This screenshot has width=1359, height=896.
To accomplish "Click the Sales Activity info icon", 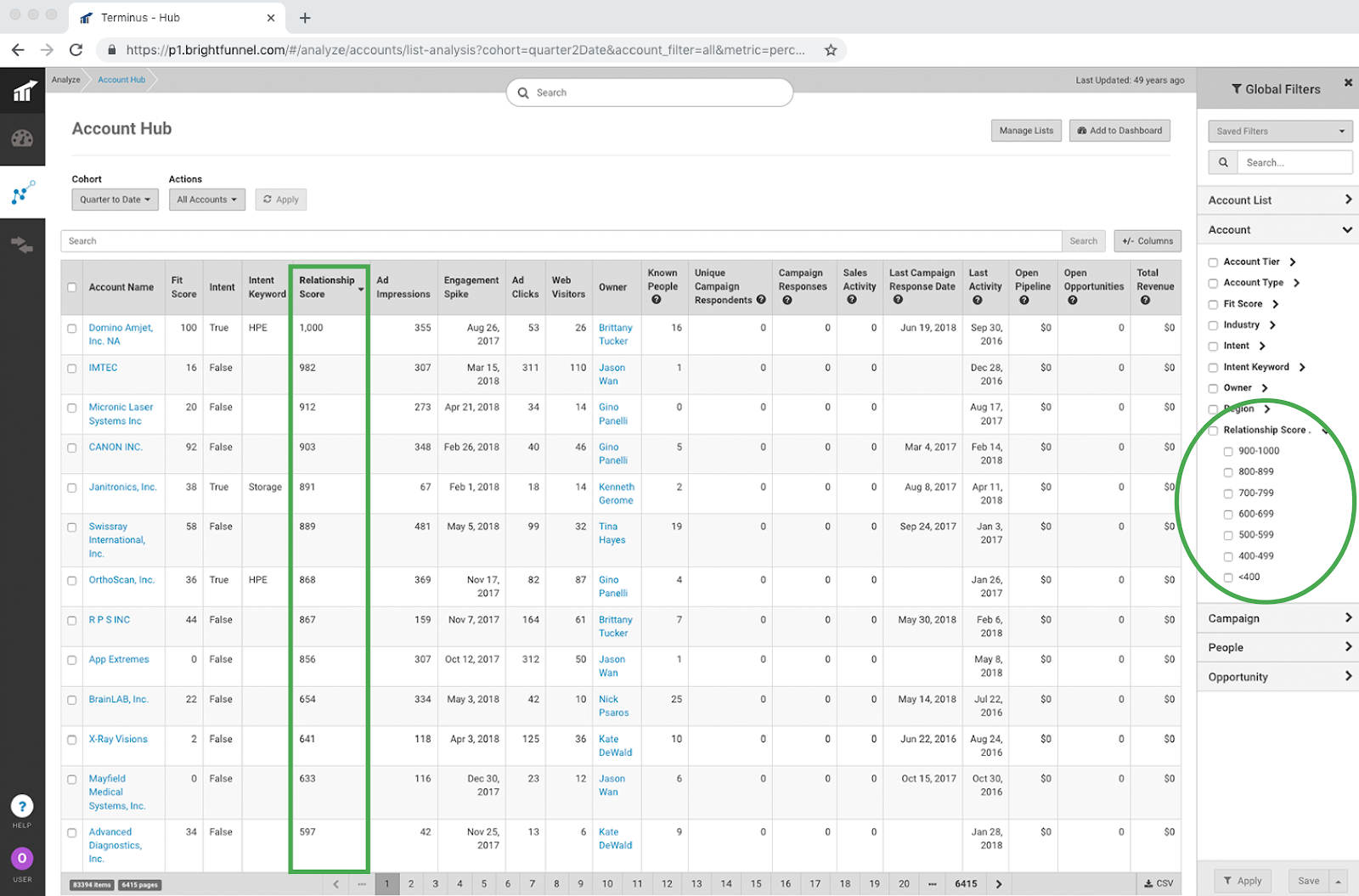I will click(x=851, y=300).
